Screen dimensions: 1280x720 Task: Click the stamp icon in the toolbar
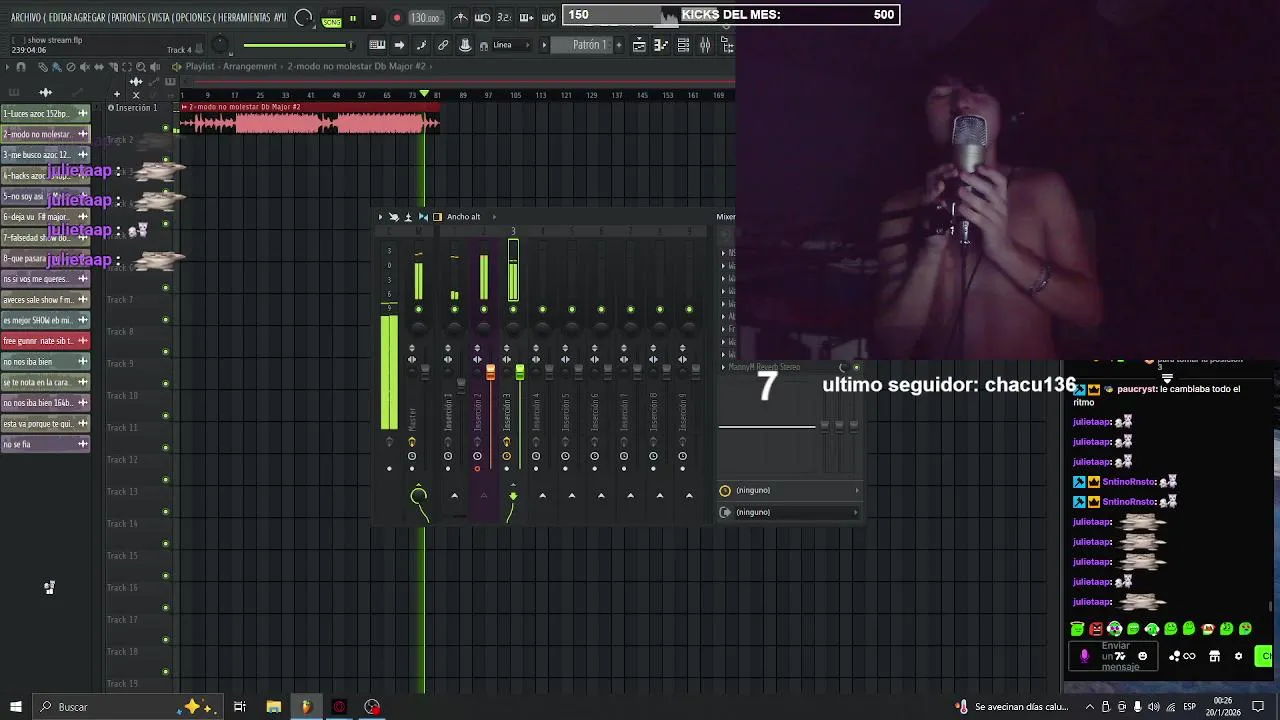[465, 45]
